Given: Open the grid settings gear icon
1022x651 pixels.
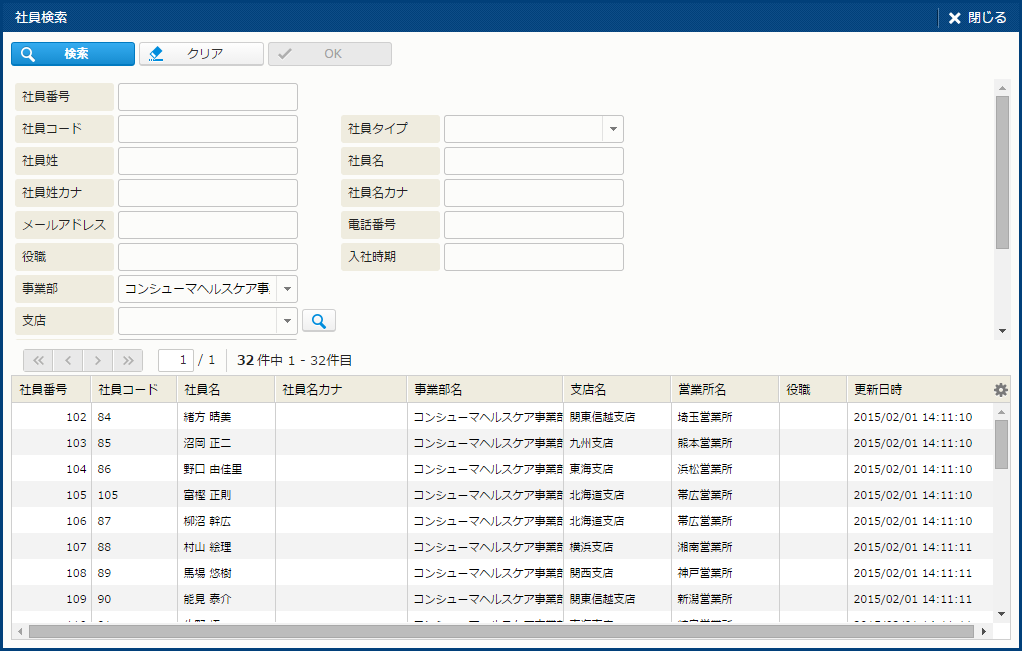Looking at the screenshot, I should [x=1000, y=390].
